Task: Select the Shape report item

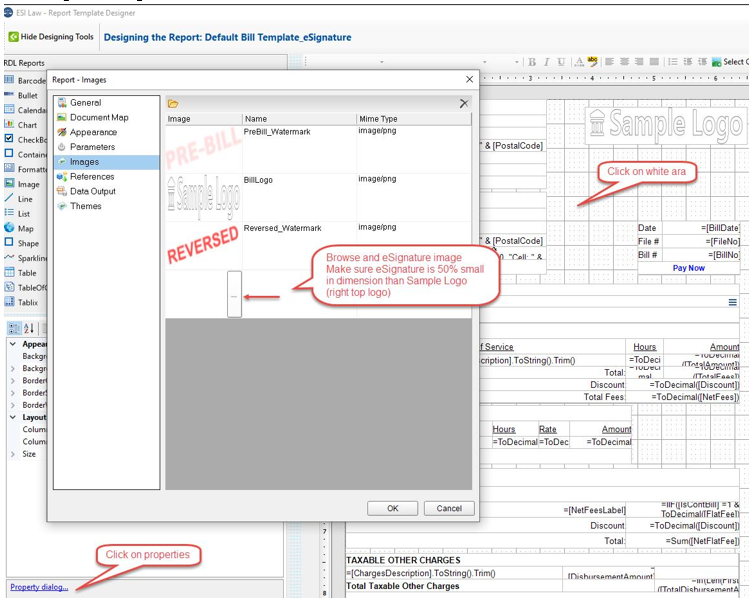Action: tap(21, 243)
